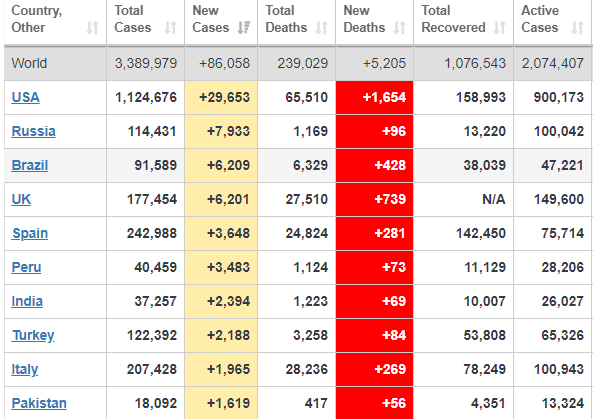Open the USA country link
This screenshot has height=419, width=593.
tap(25, 97)
